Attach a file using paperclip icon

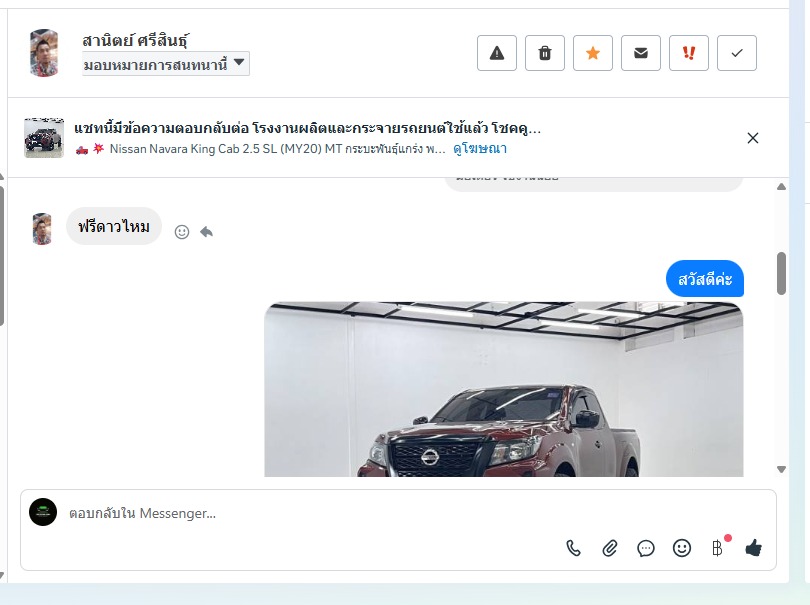[610, 548]
